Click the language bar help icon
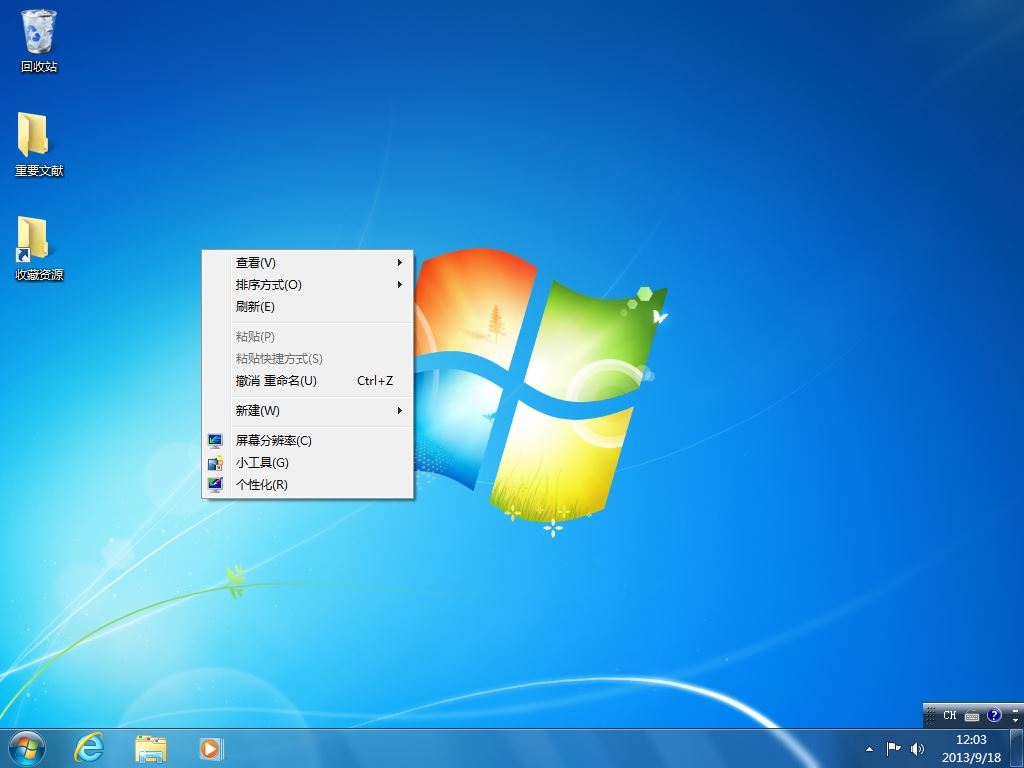1024x768 pixels. click(993, 715)
